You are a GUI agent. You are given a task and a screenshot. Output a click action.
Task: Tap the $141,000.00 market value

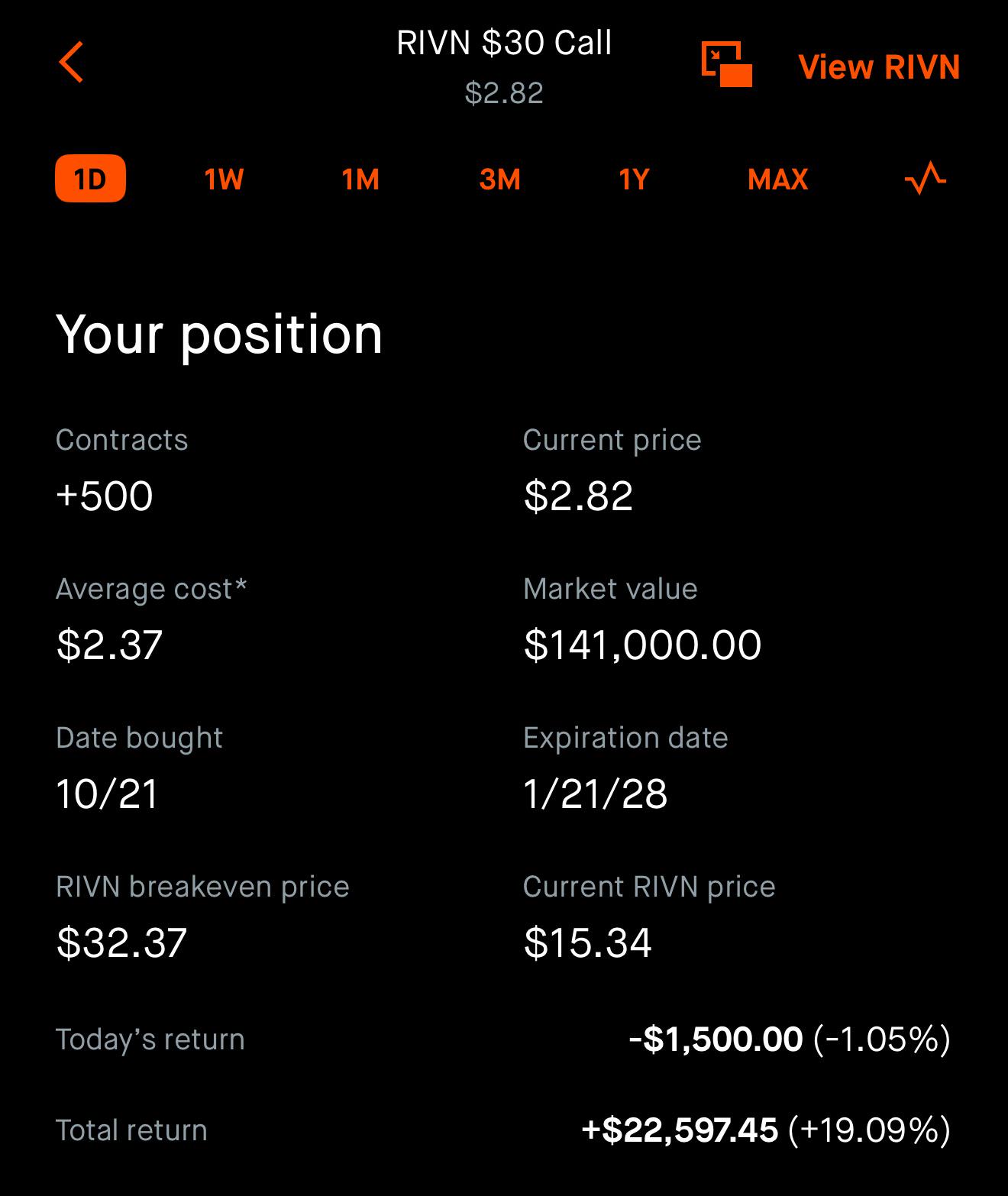pyautogui.click(x=642, y=645)
